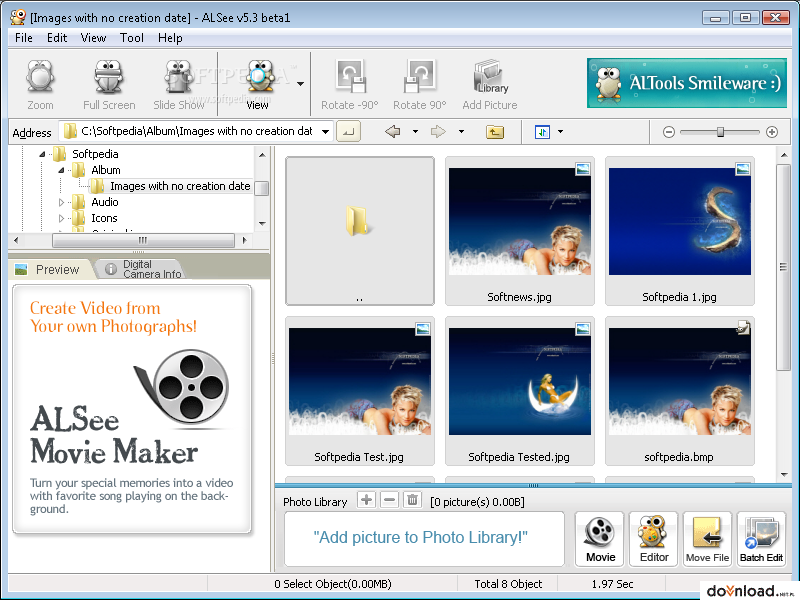
Task: Switch to Digital Camera Info tab
Action: point(143,269)
